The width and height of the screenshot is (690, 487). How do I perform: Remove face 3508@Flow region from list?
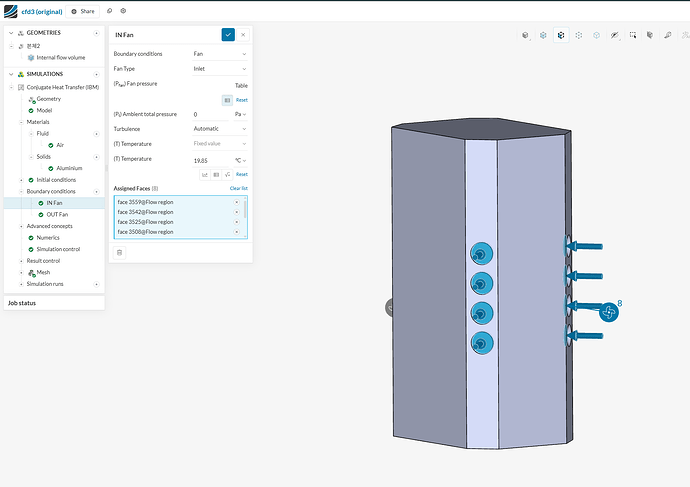click(236, 232)
